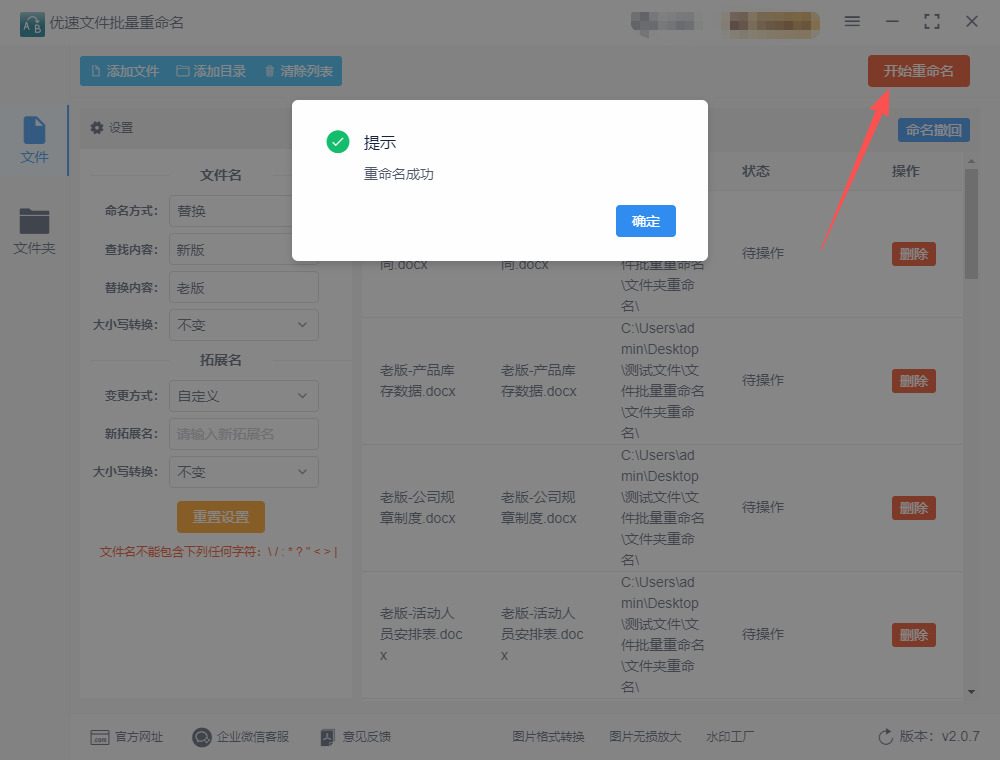Click the scrollbar down arrow
This screenshot has height=760, width=1000.
pyautogui.click(x=971, y=691)
